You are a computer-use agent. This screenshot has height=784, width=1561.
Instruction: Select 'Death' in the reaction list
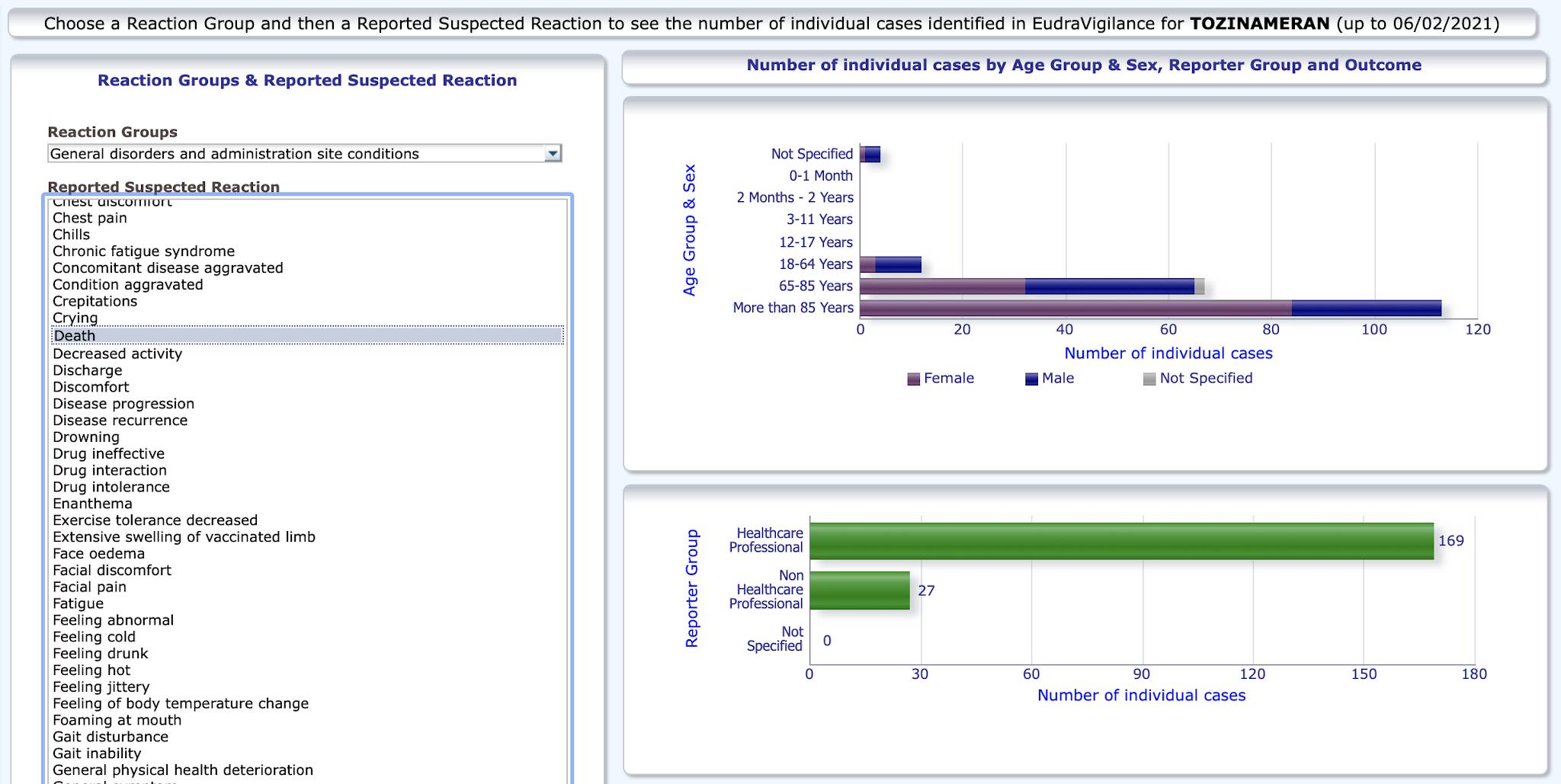(75, 336)
